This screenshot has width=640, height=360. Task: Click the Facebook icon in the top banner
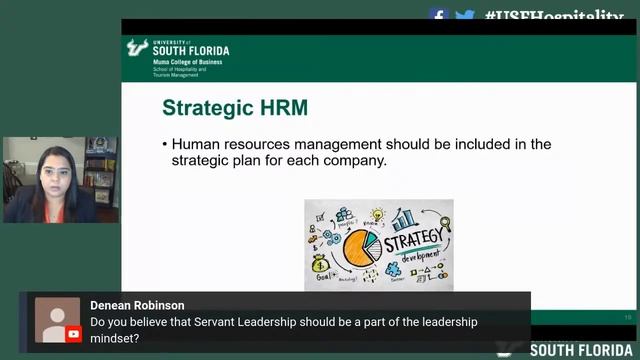point(439,14)
